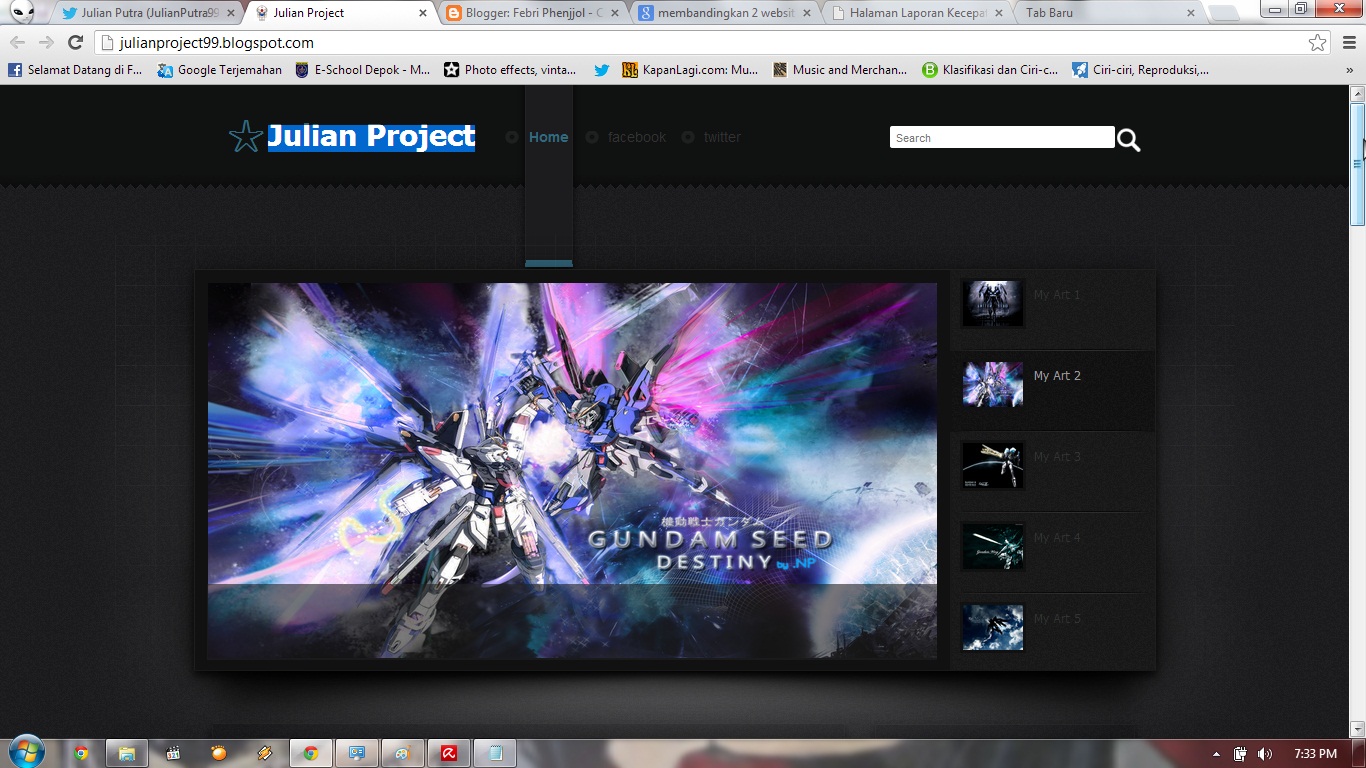
Task: Reload the page with the refresh icon
Action: [75, 42]
